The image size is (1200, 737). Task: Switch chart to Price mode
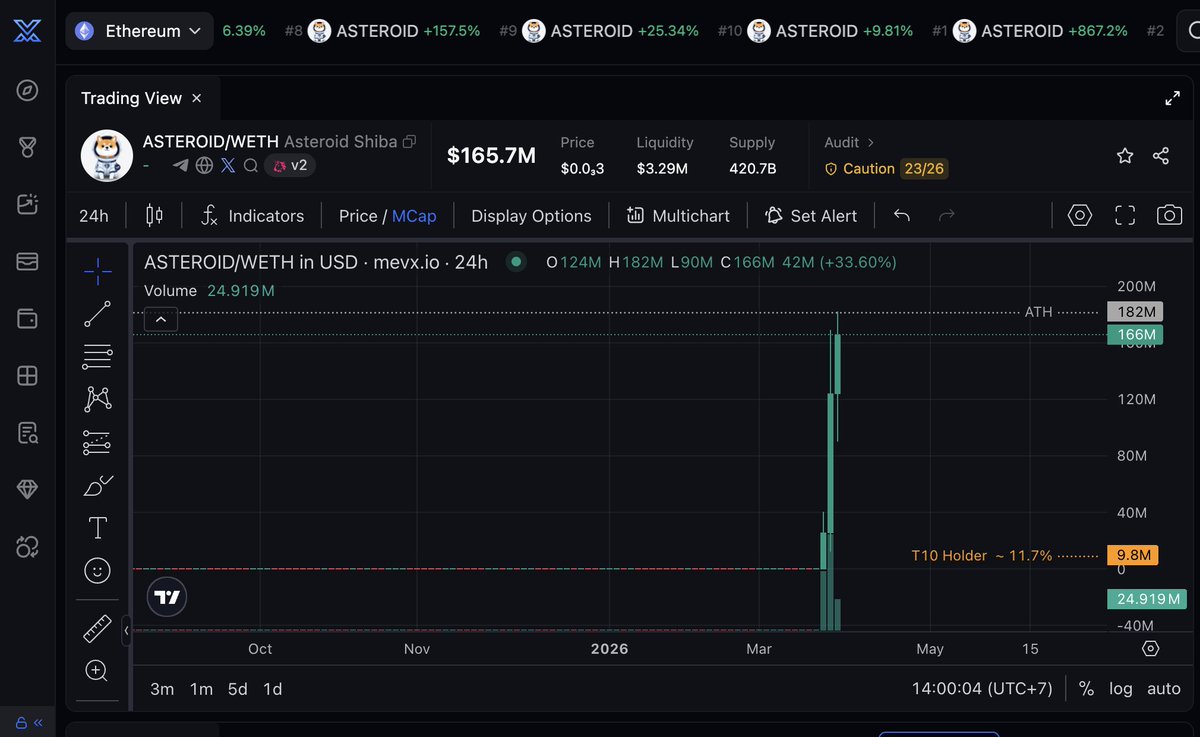[x=357, y=215]
